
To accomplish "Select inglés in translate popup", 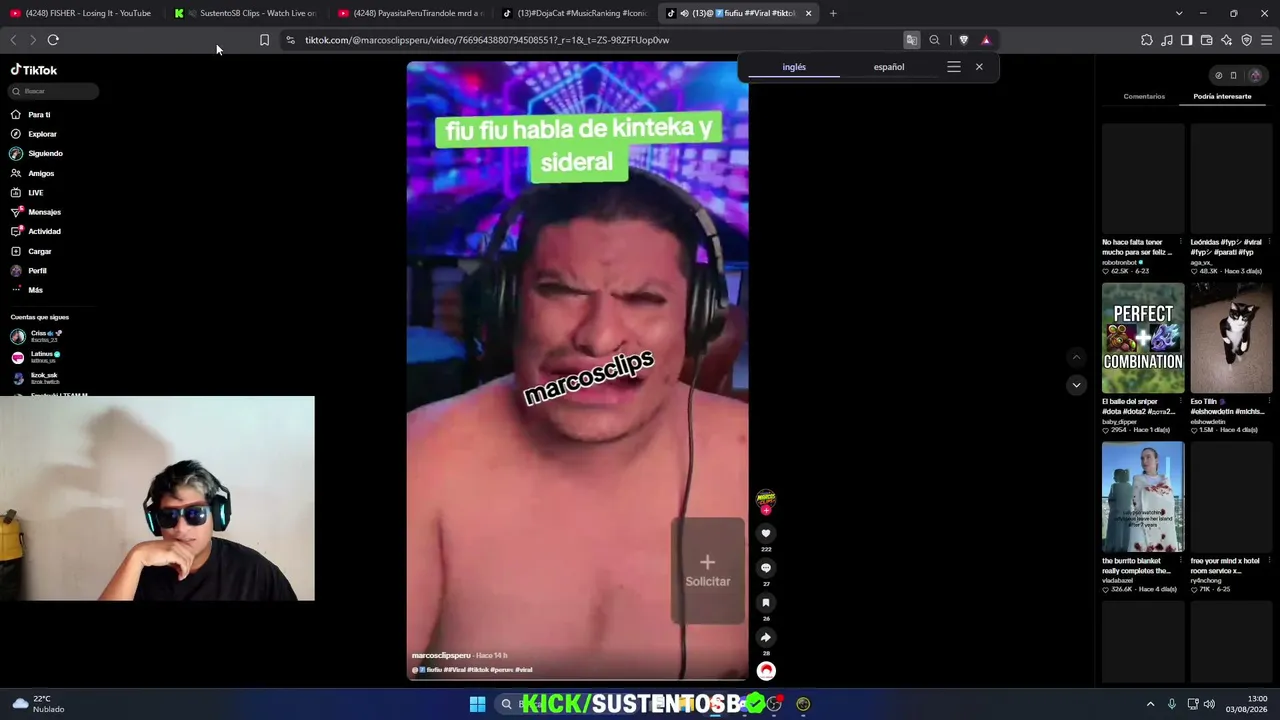I will pyautogui.click(x=794, y=67).
